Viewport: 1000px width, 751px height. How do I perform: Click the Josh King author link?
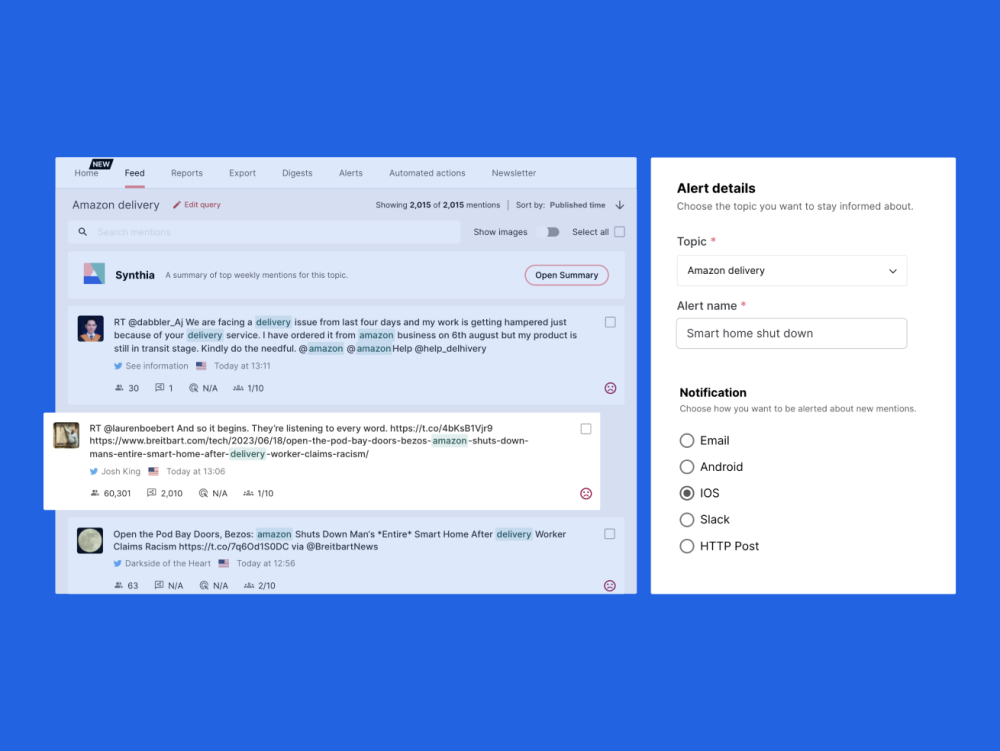(x=121, y=471)
